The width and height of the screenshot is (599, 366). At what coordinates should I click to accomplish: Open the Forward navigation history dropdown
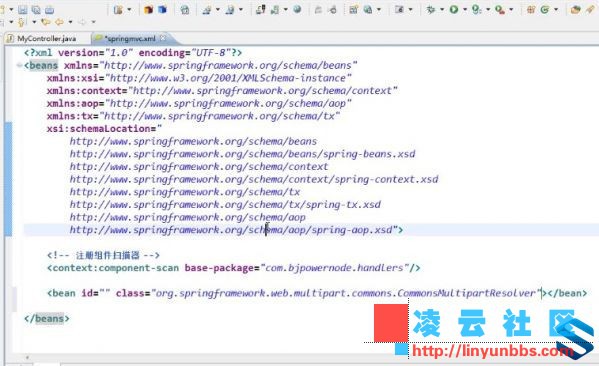[x=93, y=22]
